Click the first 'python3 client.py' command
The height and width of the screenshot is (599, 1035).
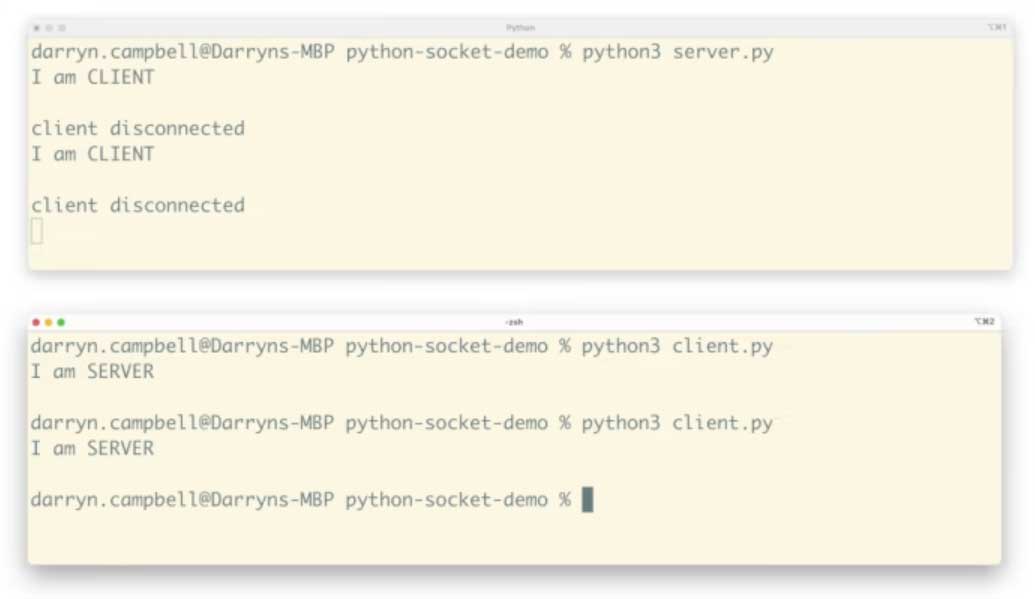(677, 346)
